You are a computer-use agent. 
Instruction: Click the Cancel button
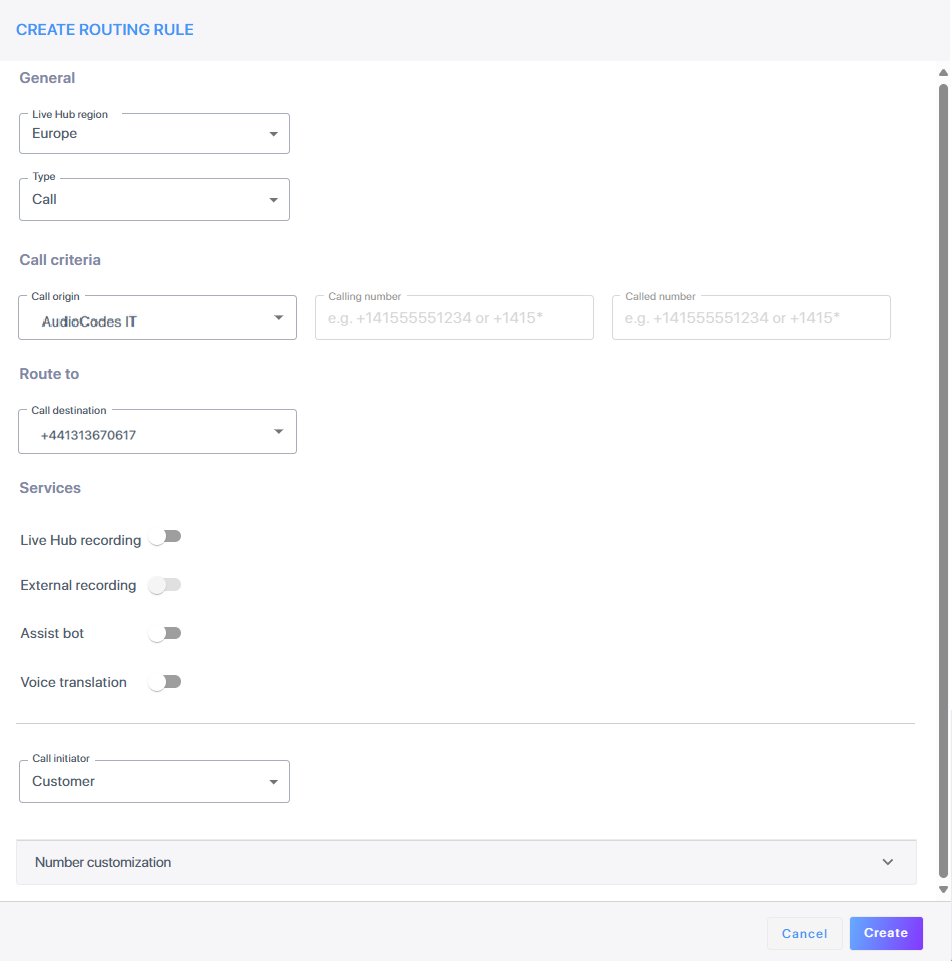click(x=804, y=934)
